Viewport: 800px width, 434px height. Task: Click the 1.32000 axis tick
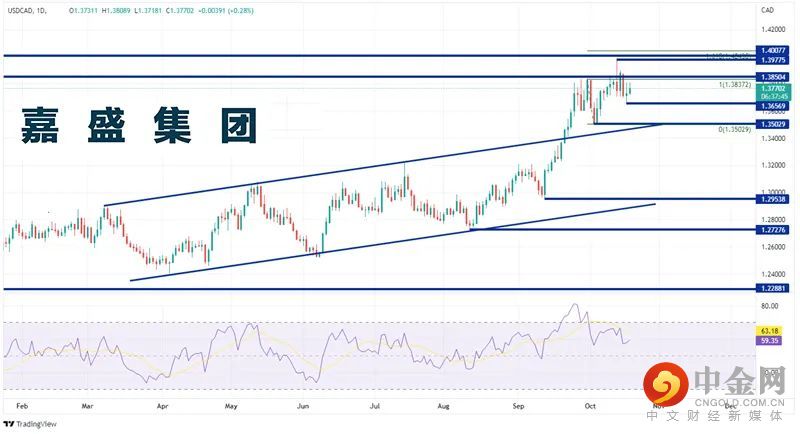(x=773, y=165)
